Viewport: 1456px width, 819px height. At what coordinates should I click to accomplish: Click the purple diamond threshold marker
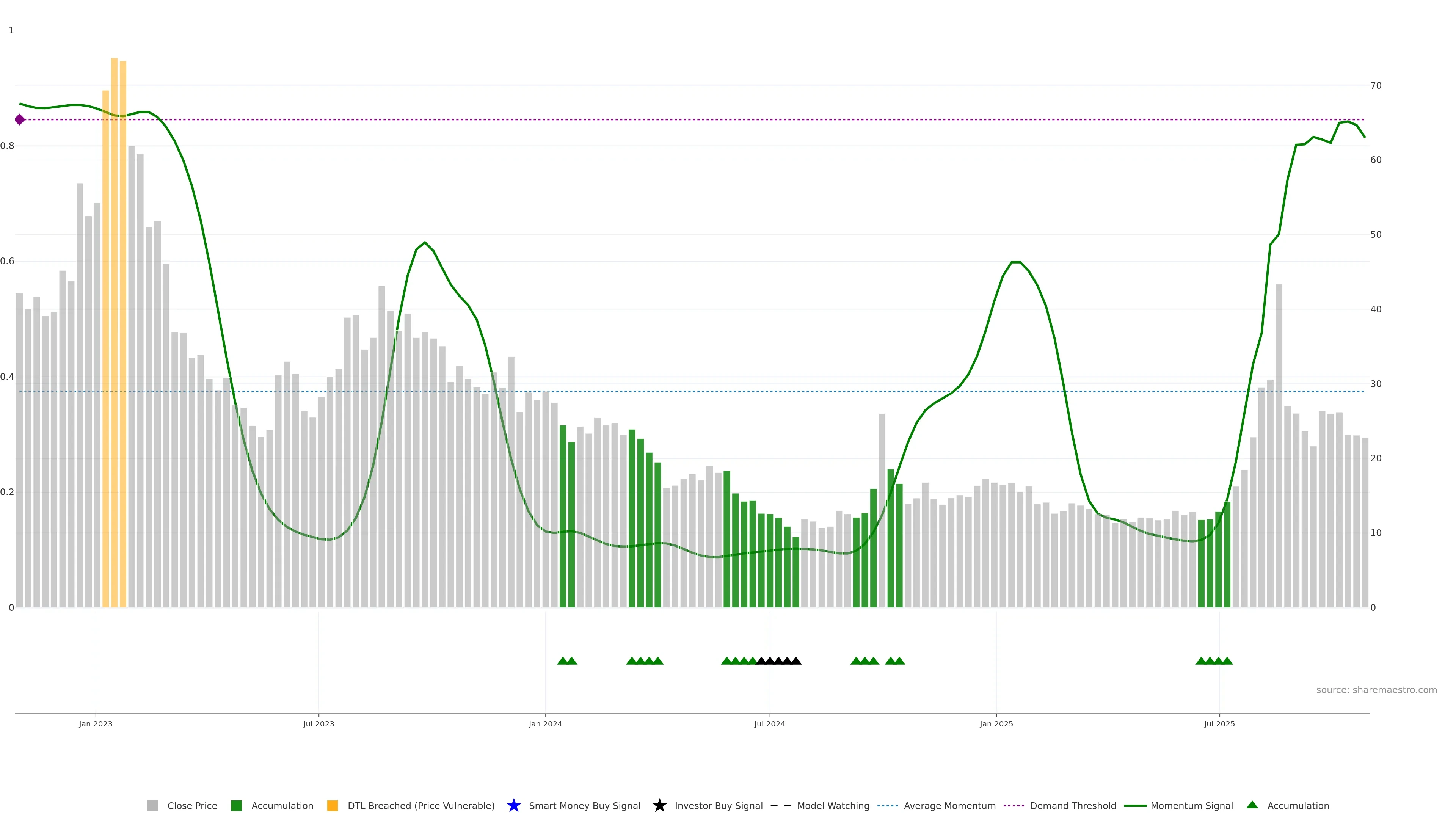click(x=20, y=119)
